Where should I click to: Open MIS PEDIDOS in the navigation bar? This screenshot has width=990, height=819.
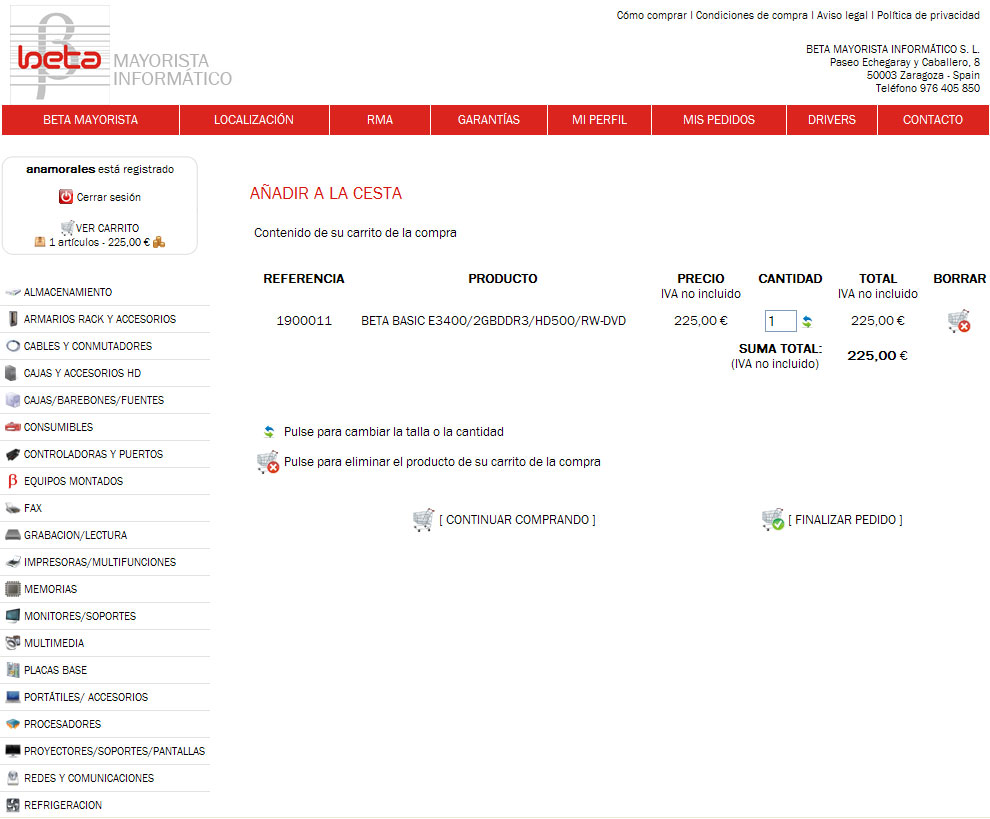[719, 120]
